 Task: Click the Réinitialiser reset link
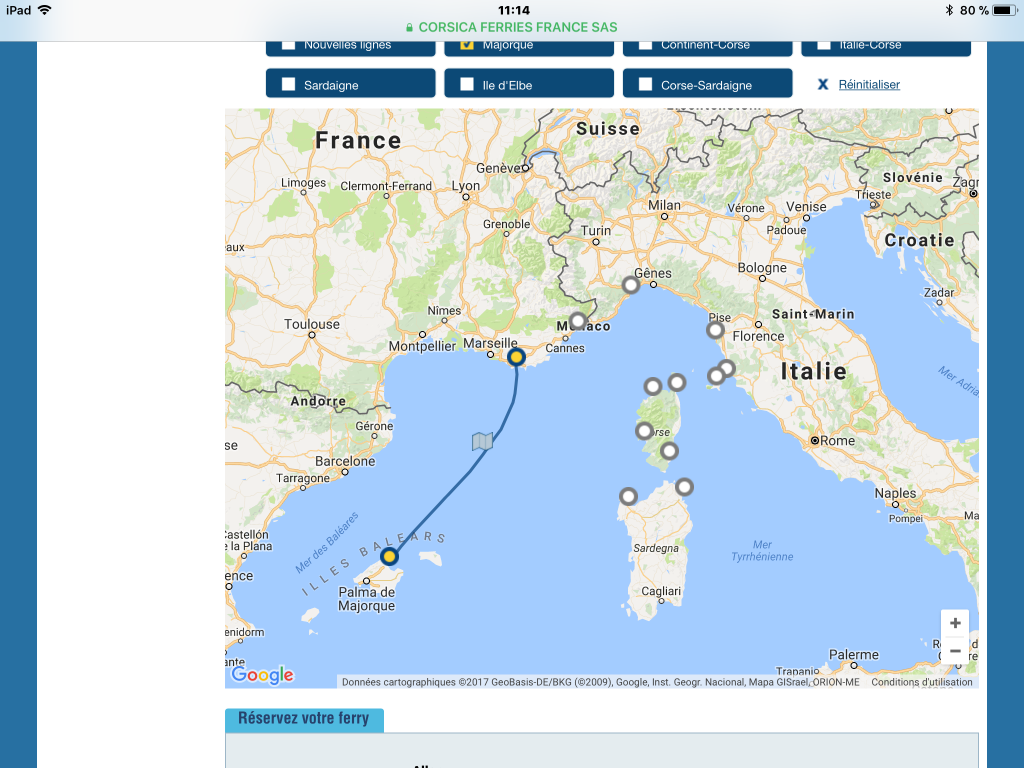click(x=868, y=85)
